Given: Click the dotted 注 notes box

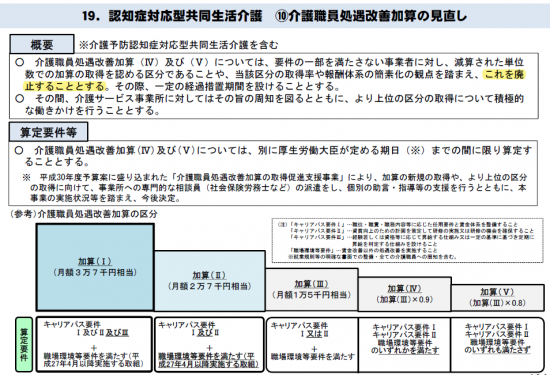Looking at the screenshot, I should click(408, 240).
